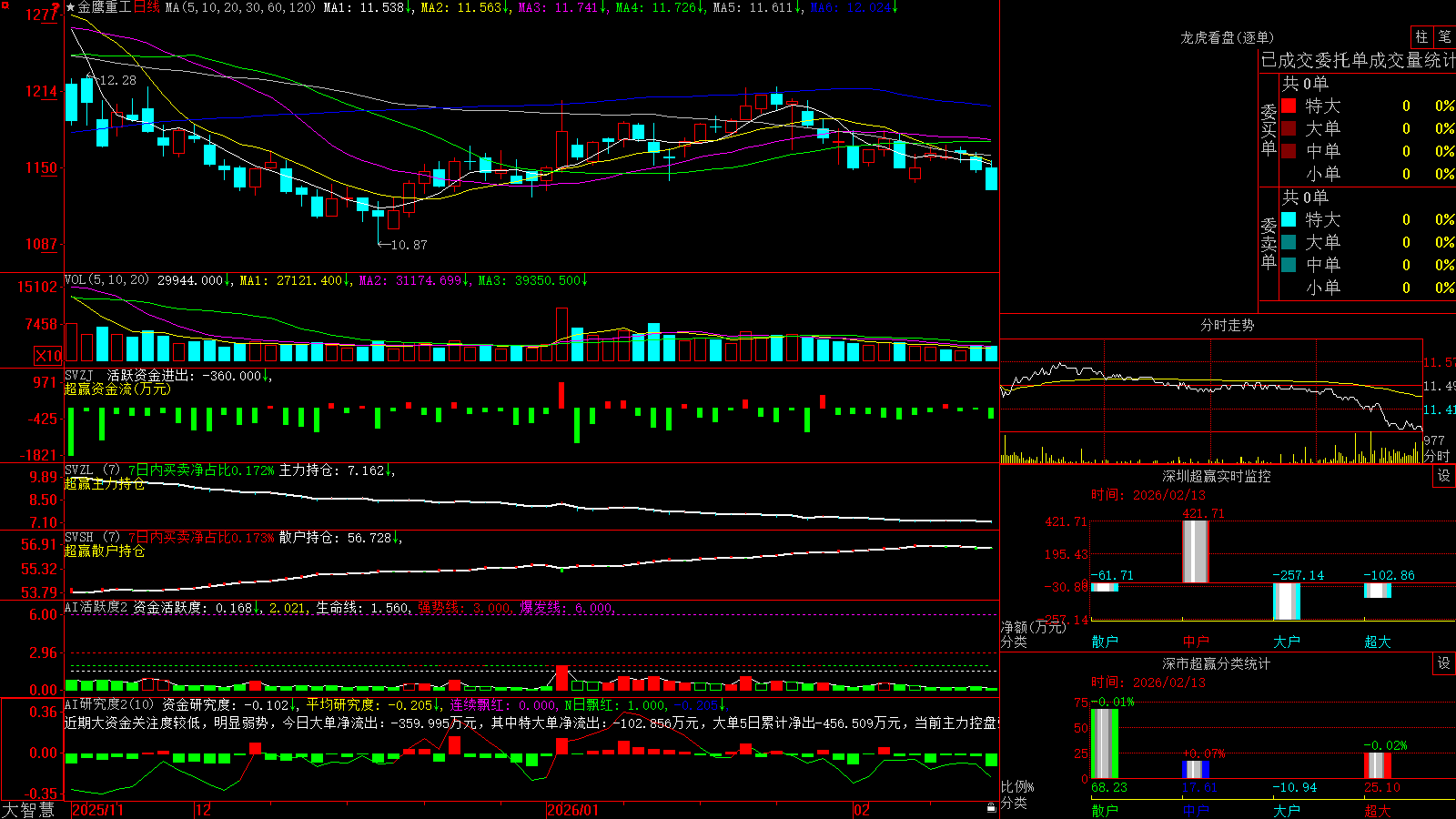
Task: Click the 421.71 中户 net amount bar
Action: click(1195, 551)
